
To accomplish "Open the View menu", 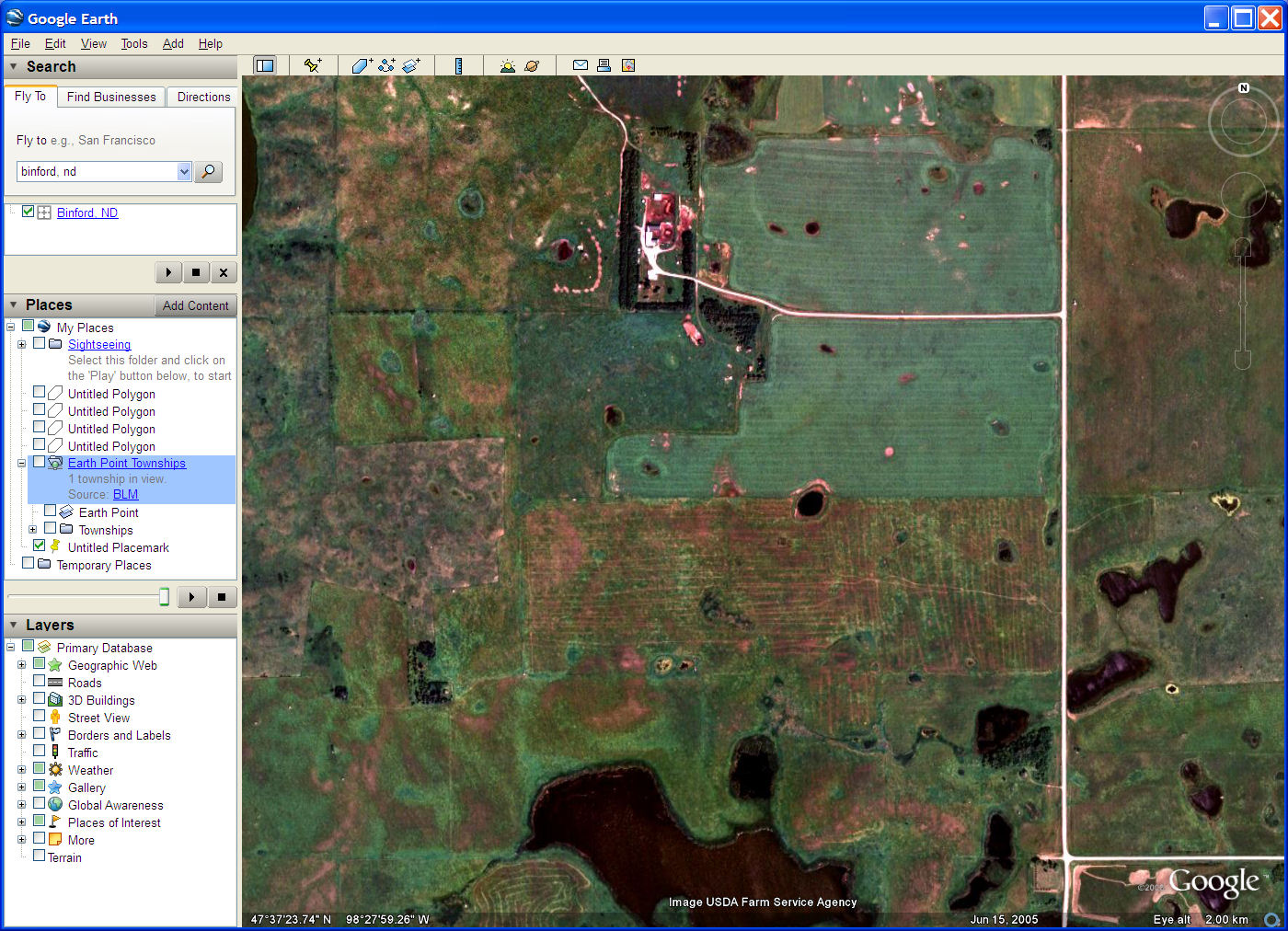I will click(94, 43).
